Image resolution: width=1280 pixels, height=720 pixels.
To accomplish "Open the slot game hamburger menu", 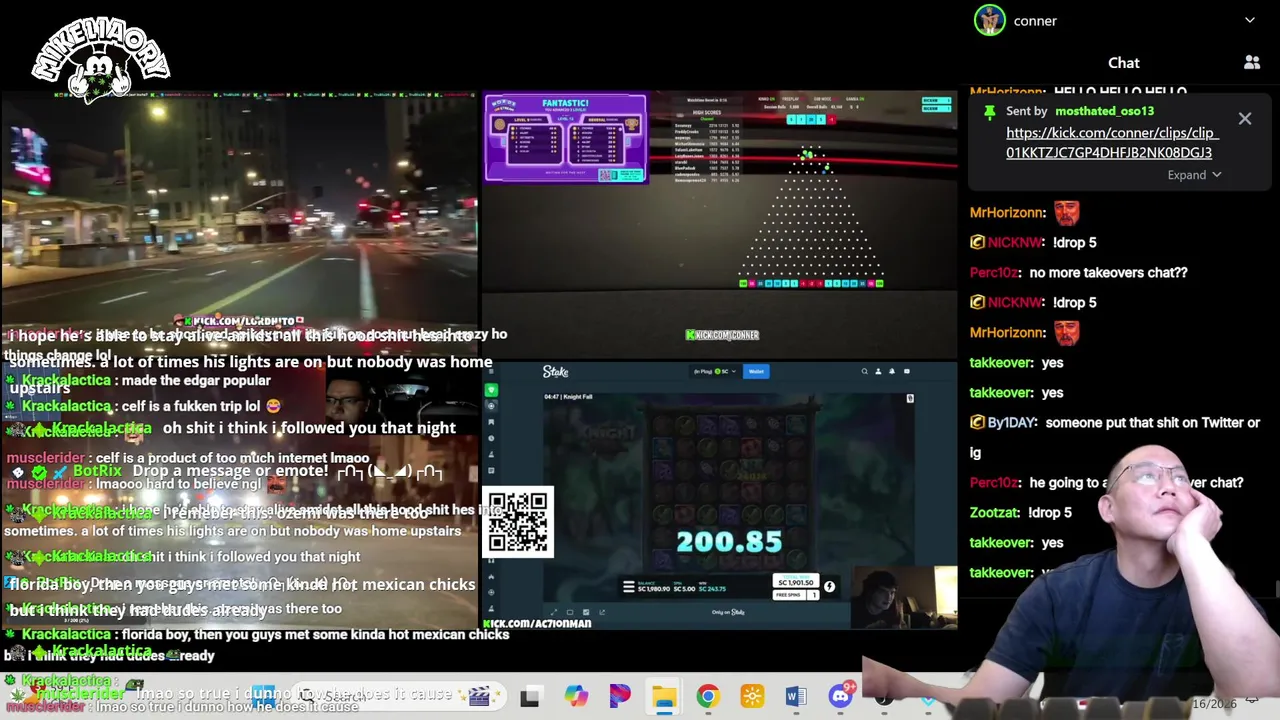I will (628, 587).
